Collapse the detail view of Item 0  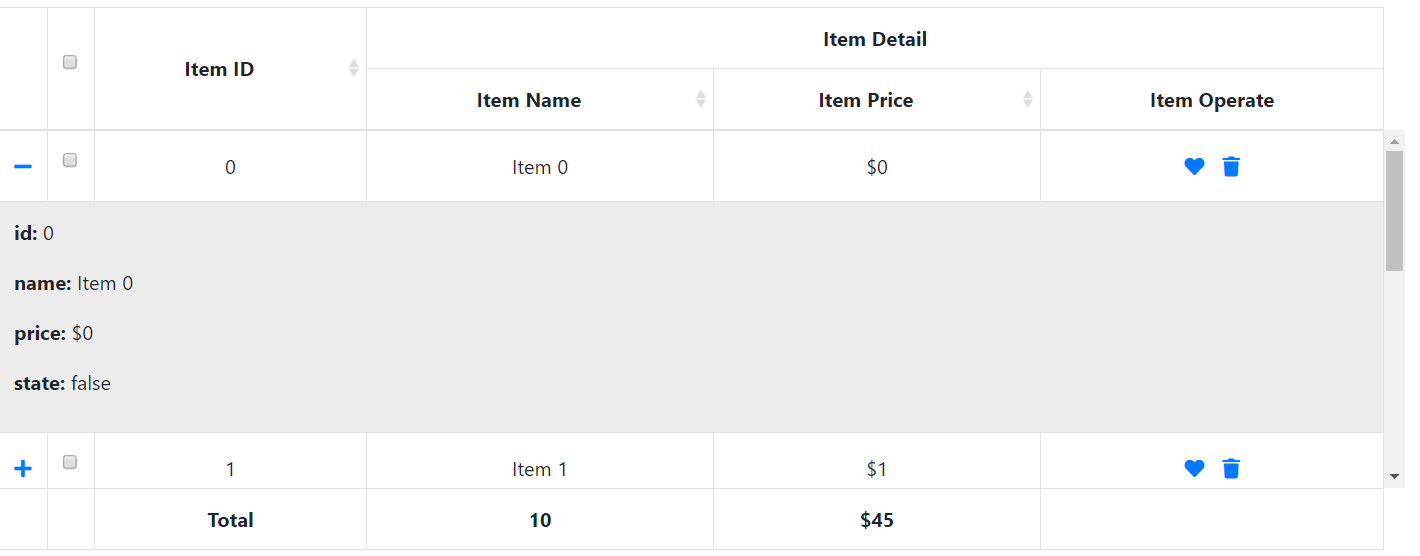(x=23, y=166)
